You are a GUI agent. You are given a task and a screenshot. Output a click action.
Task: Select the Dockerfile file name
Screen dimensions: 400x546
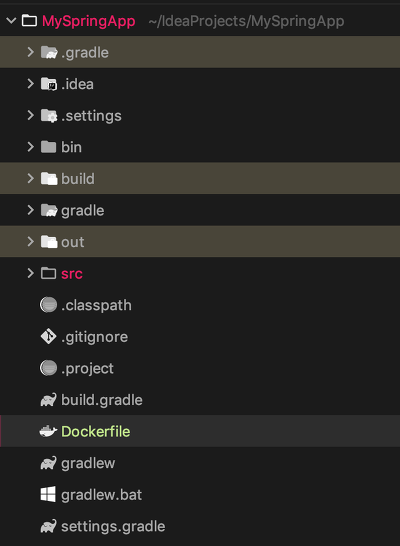tap(96, 431)
